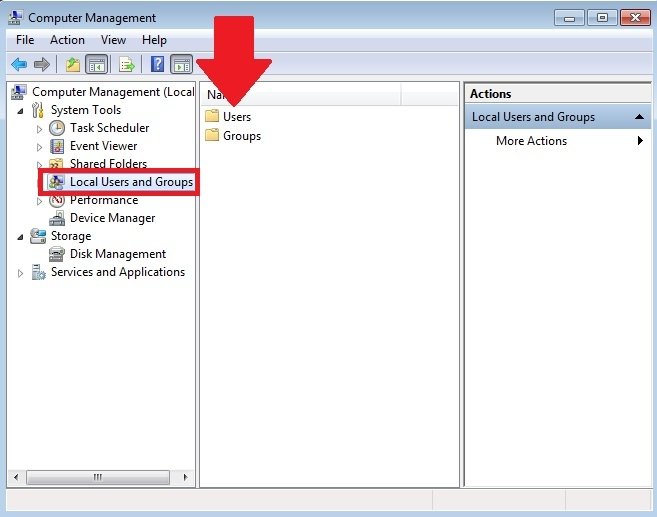
Task: Click the Computer Management title bar icon
Action: 16,18
